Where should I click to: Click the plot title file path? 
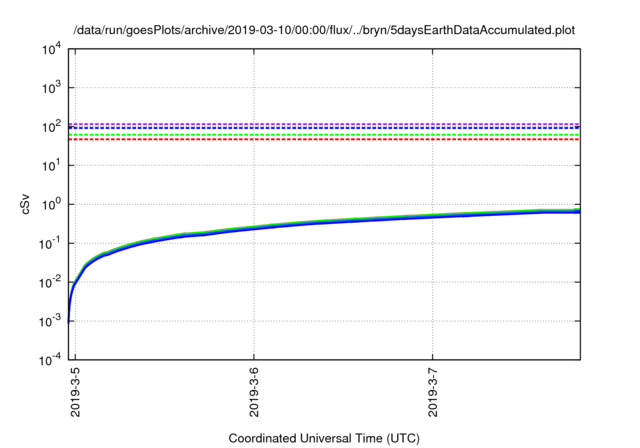click(324, 30)
